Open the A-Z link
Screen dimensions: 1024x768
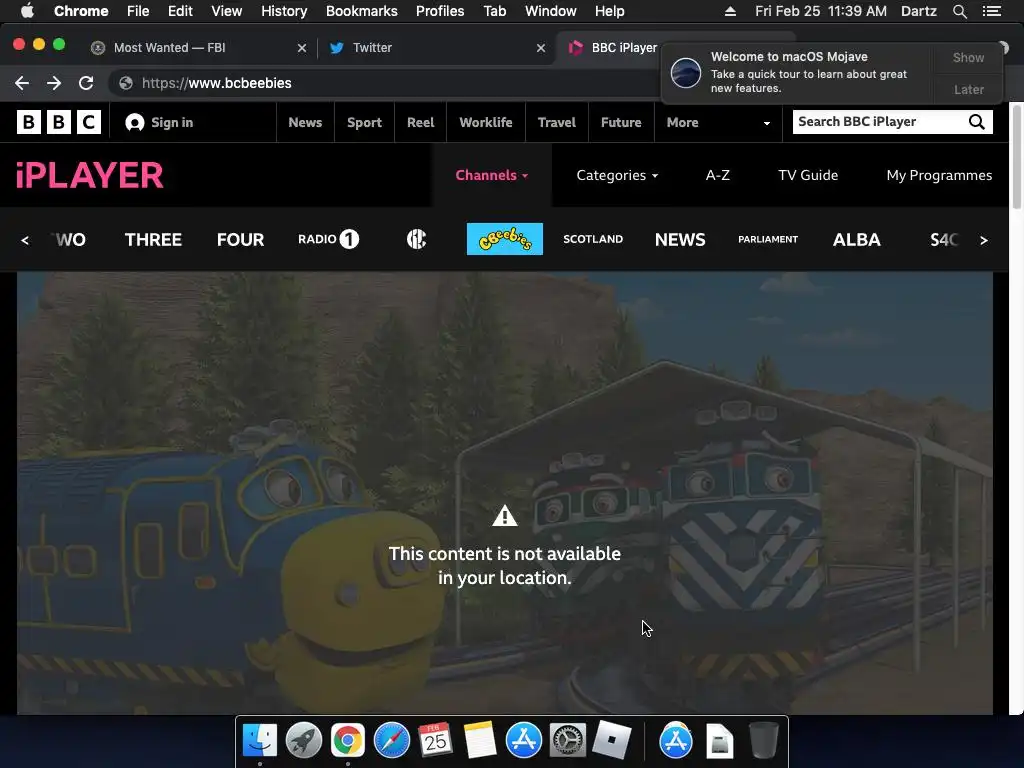pyautogui.click(x=718, y=175)
